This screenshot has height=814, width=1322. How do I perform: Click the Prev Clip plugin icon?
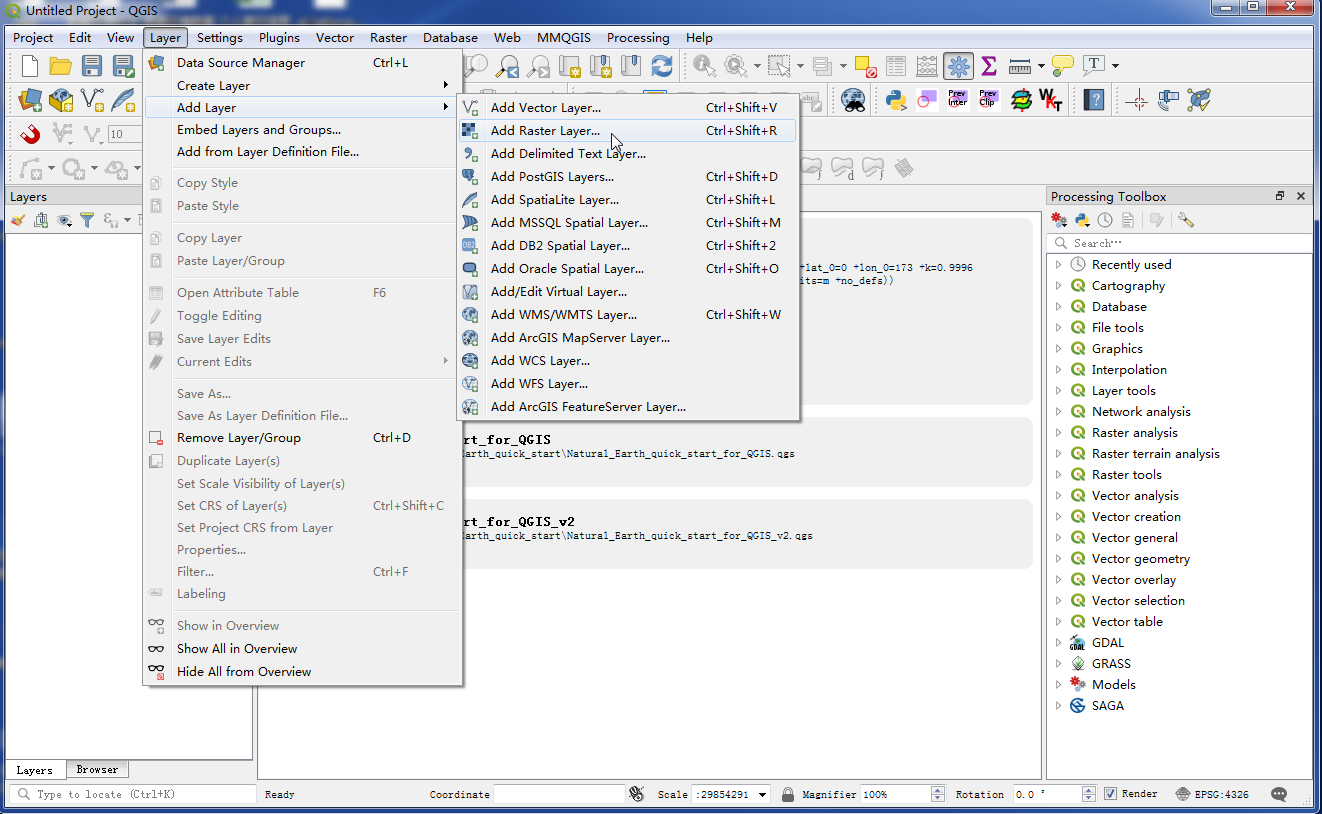click(988, 100)
